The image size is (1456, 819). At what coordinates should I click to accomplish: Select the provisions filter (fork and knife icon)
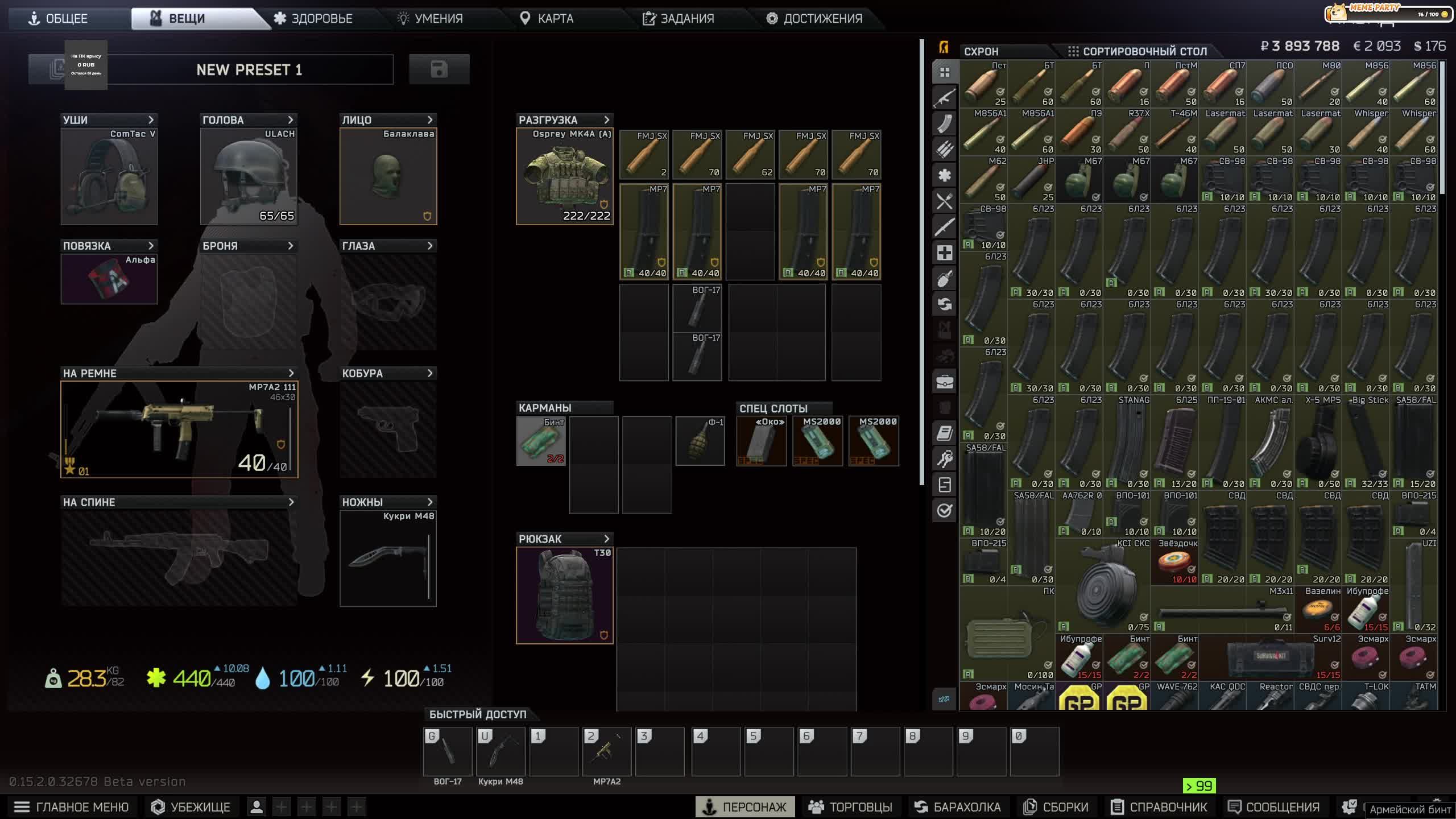click(x=945, y=201)
